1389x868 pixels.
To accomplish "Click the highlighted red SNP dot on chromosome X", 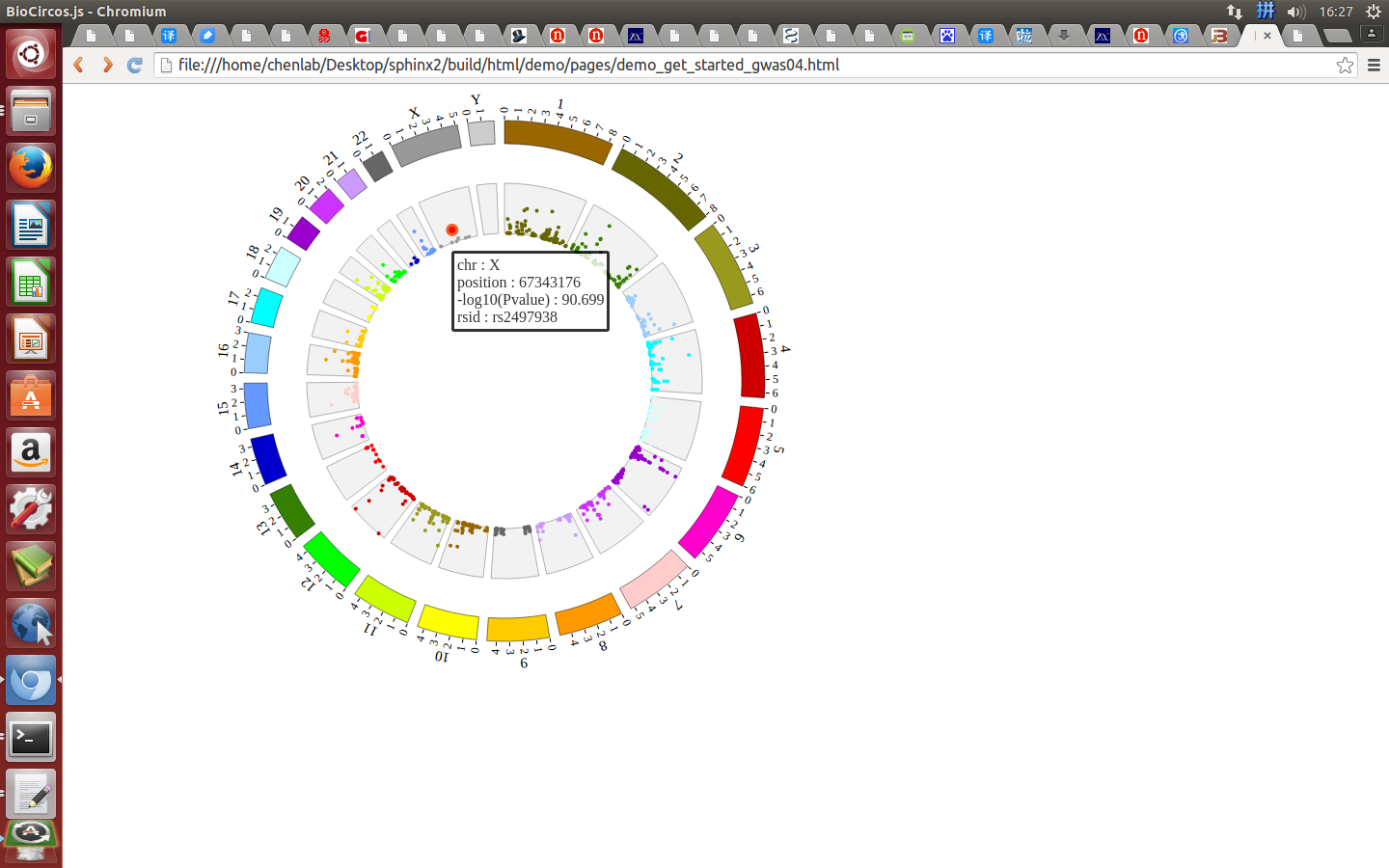I will [x=452, y=230].
